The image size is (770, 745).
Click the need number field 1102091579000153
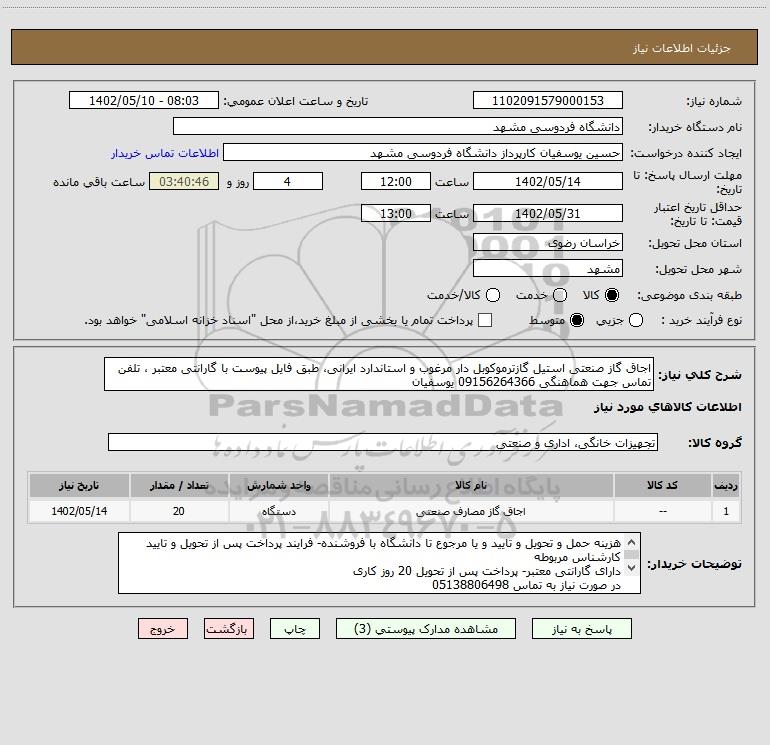pos(548,101)
